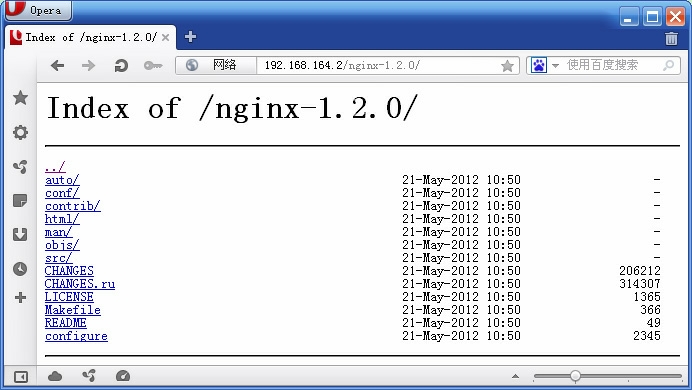This screenshot has width=692, height=390.
Task: Click the README file size 49
Action: click(654, 323)
